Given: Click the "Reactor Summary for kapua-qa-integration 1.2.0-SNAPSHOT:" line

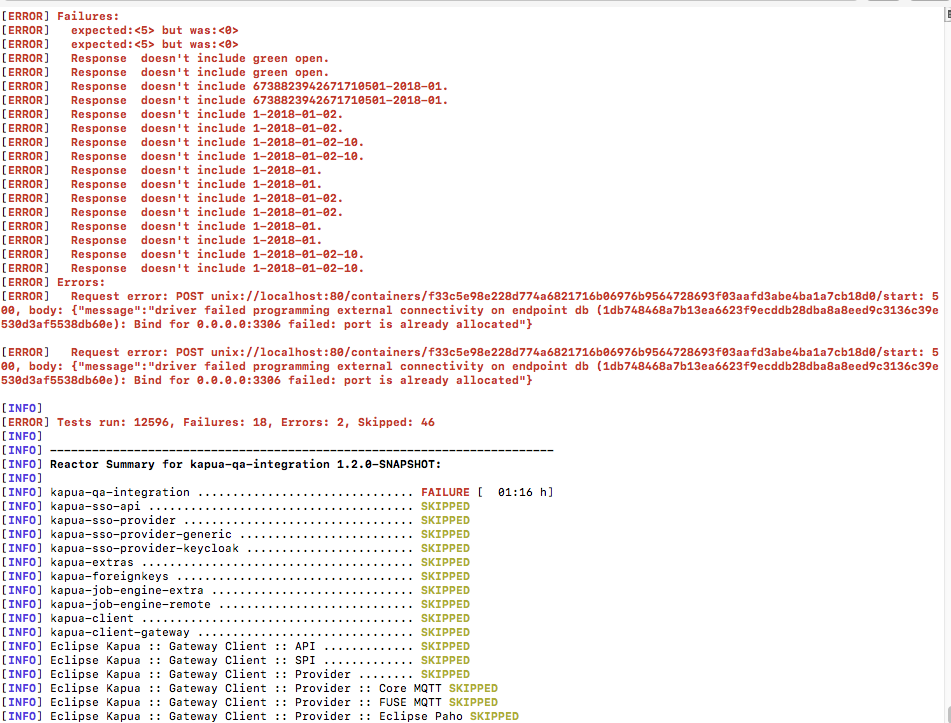Looking at the screenshot, I should 246,465.
